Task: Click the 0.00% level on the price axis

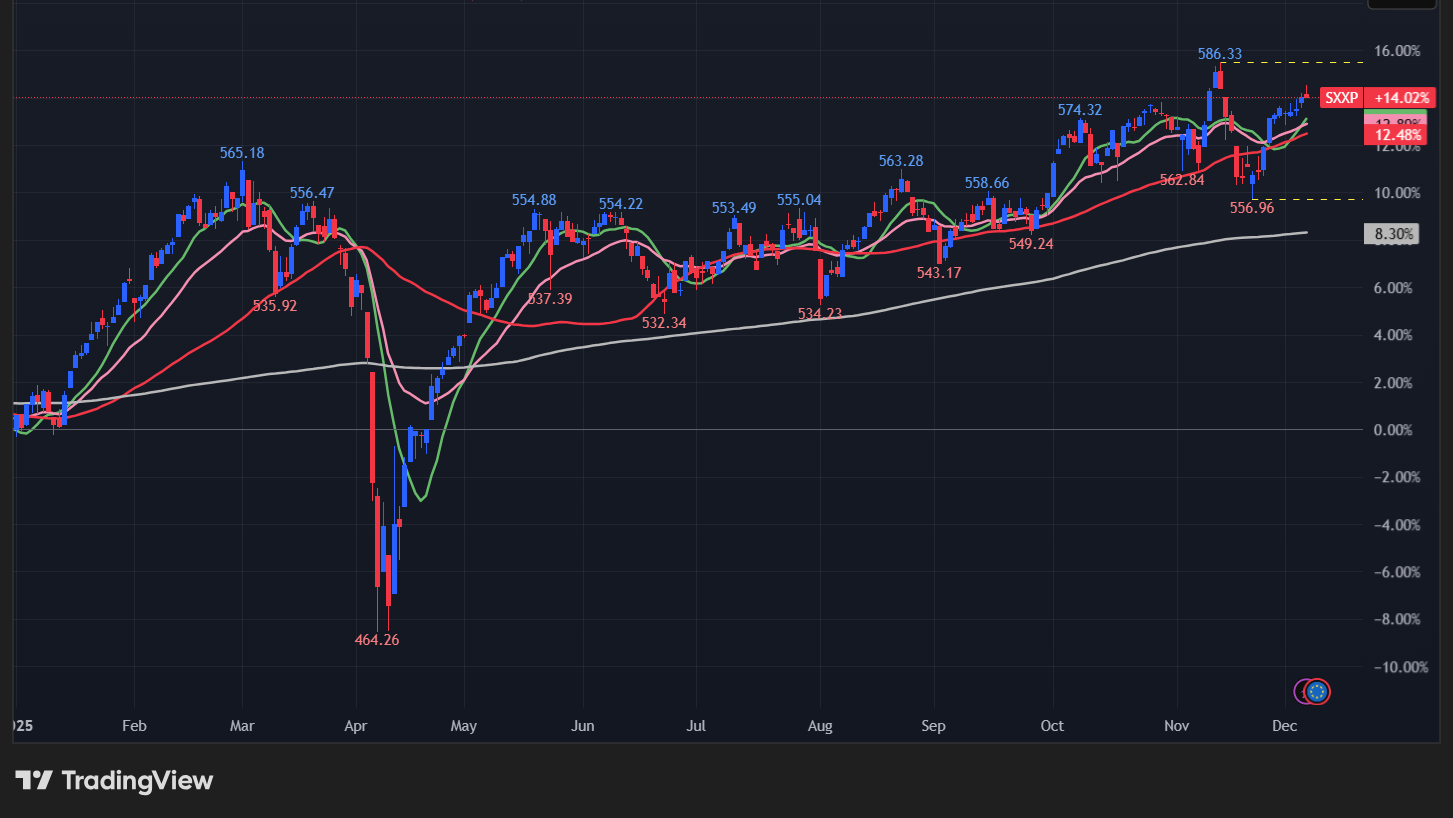Action: 1394,429
